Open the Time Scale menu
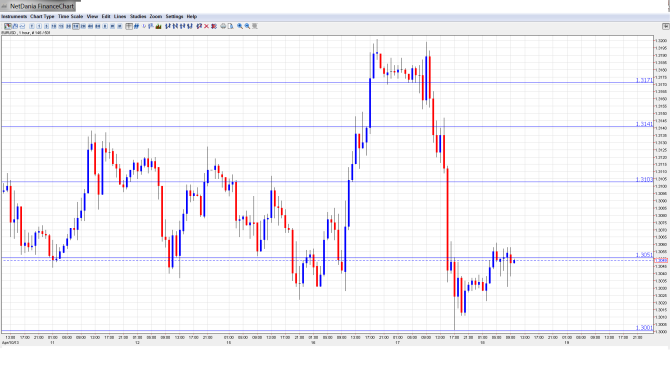 pyautogui.click(x=71, y=17)
